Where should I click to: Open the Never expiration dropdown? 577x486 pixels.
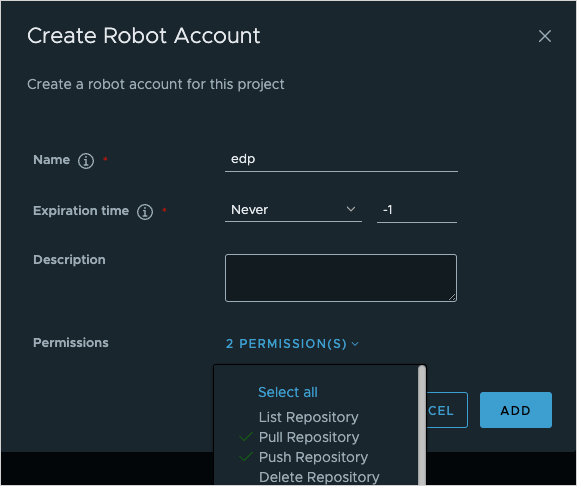293,210
